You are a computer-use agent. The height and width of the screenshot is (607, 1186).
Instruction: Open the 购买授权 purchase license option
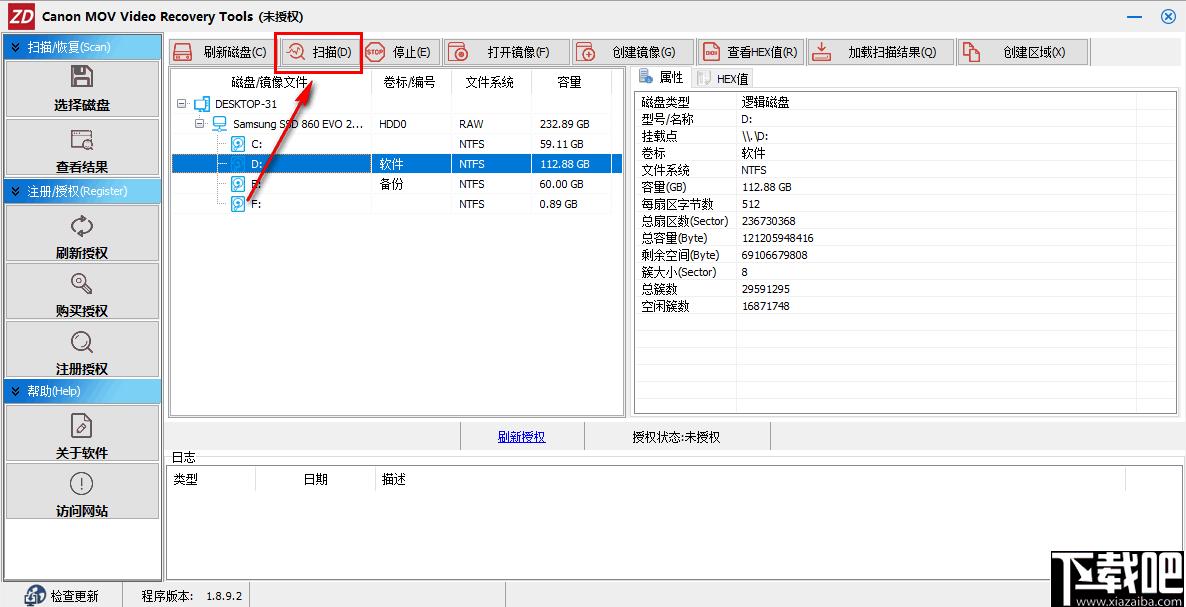pos(82,292)
